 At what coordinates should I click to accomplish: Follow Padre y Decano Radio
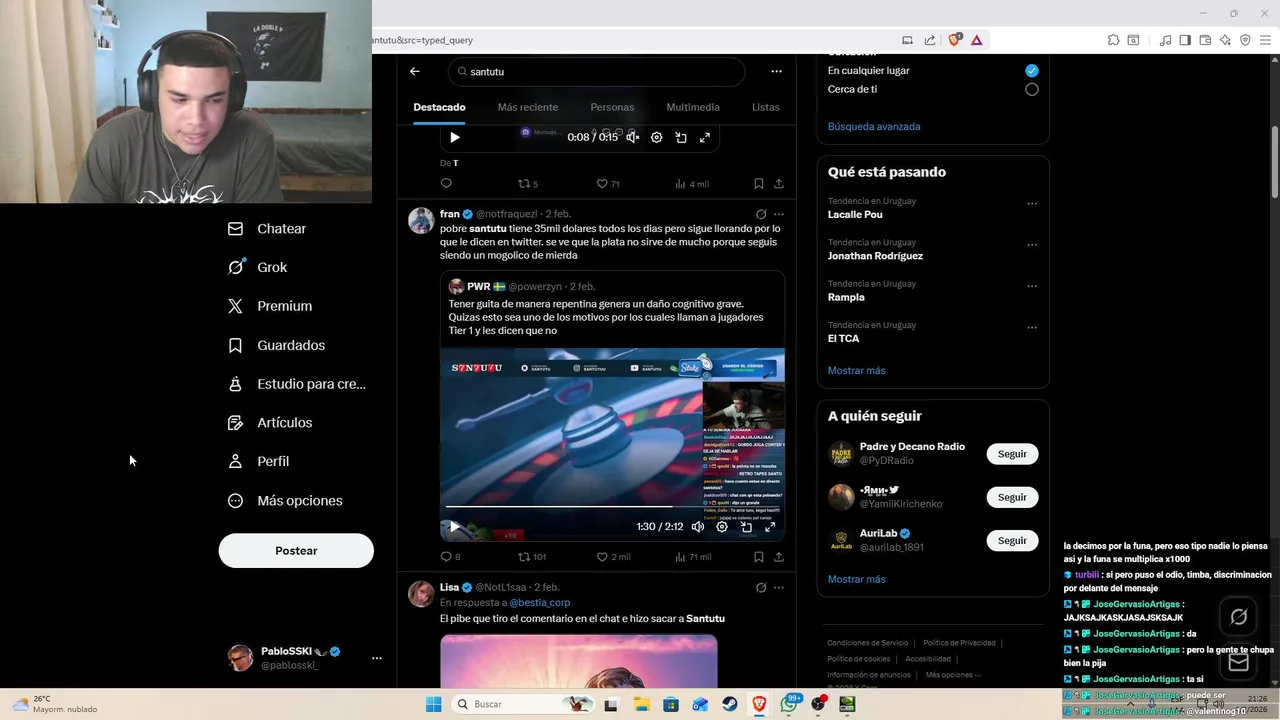pyautogui.click(x=1012, y=454)
